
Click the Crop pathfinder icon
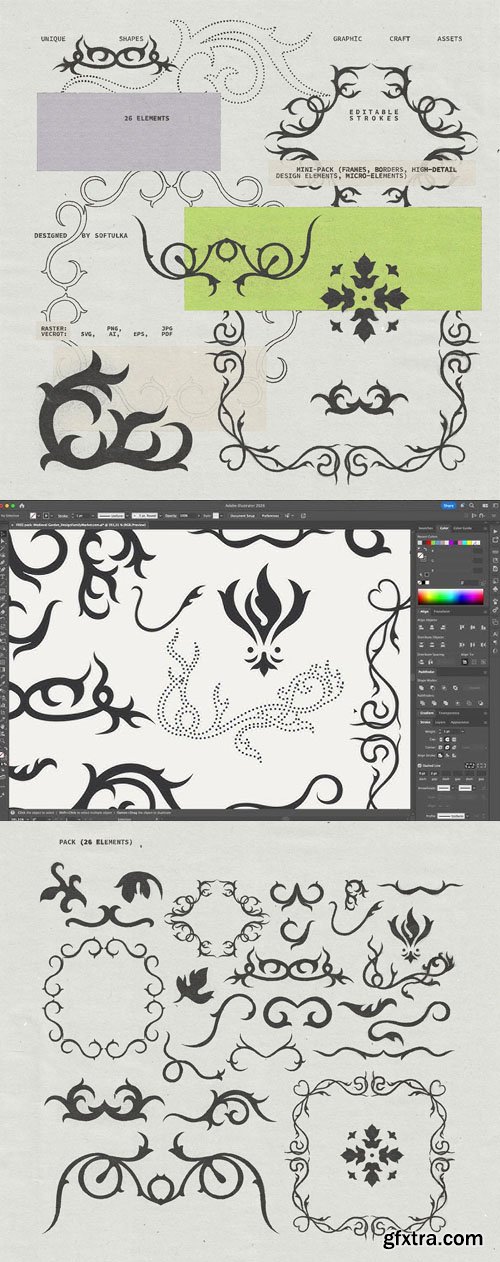click(x=457, y=703)
